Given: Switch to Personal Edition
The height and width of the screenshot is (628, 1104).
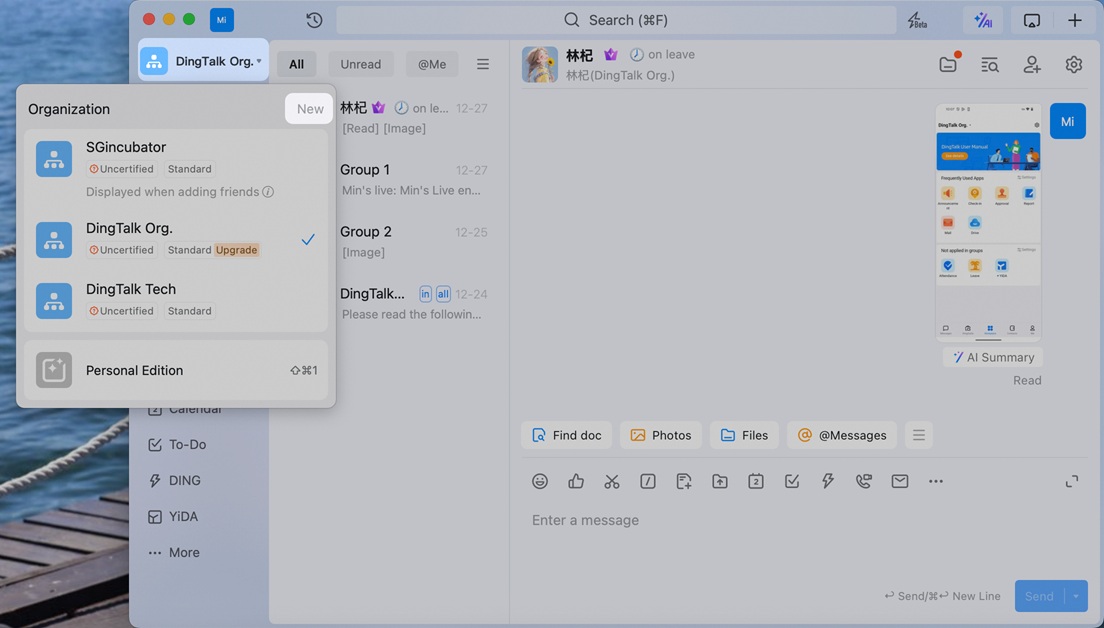Looking at the screenshot, I should pos(176,370).
